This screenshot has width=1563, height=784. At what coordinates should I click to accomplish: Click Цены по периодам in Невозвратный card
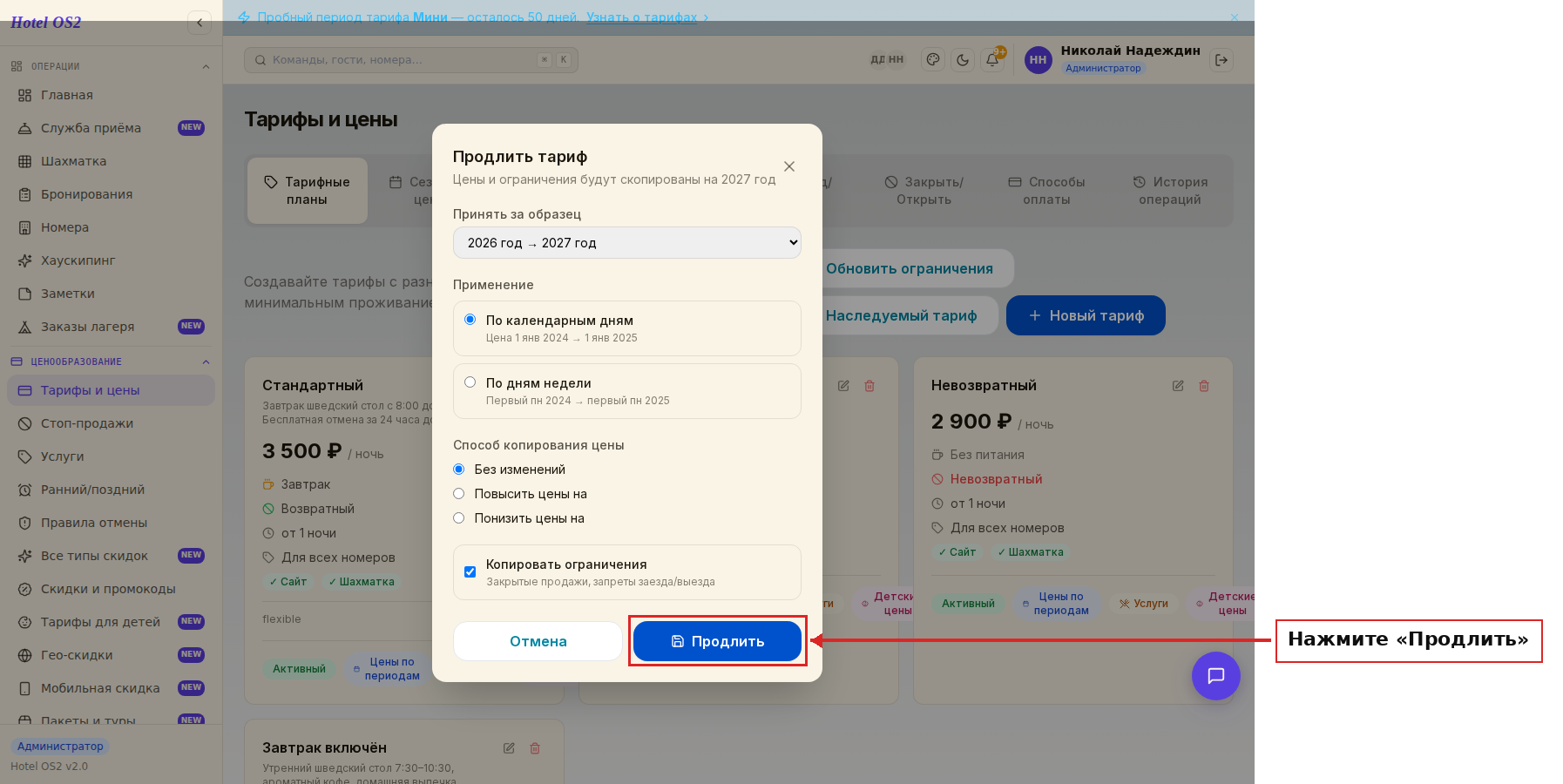[1056, 604]
